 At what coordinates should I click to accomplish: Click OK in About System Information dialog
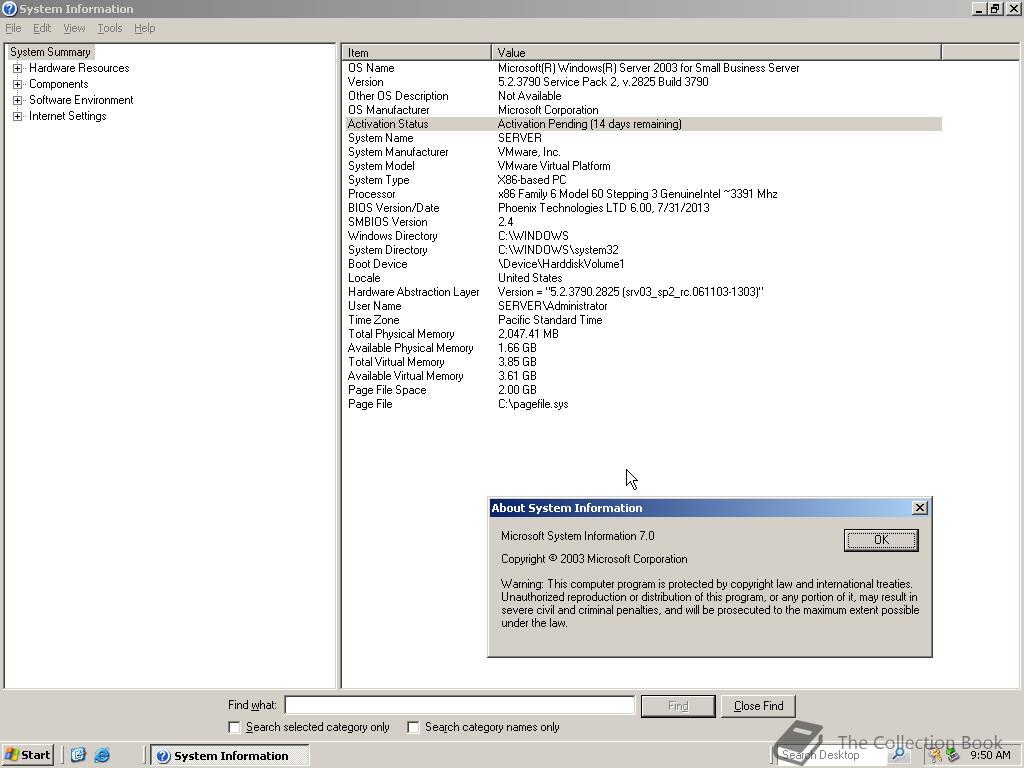tap(881, 539)
